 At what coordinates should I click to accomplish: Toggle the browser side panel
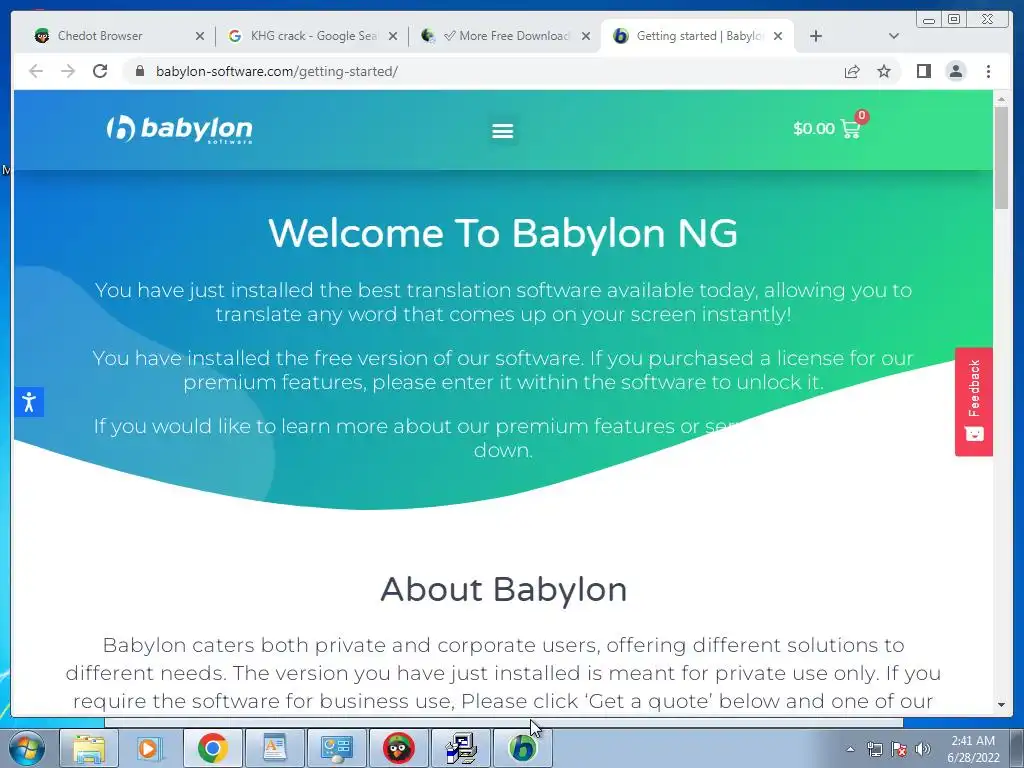923,71
